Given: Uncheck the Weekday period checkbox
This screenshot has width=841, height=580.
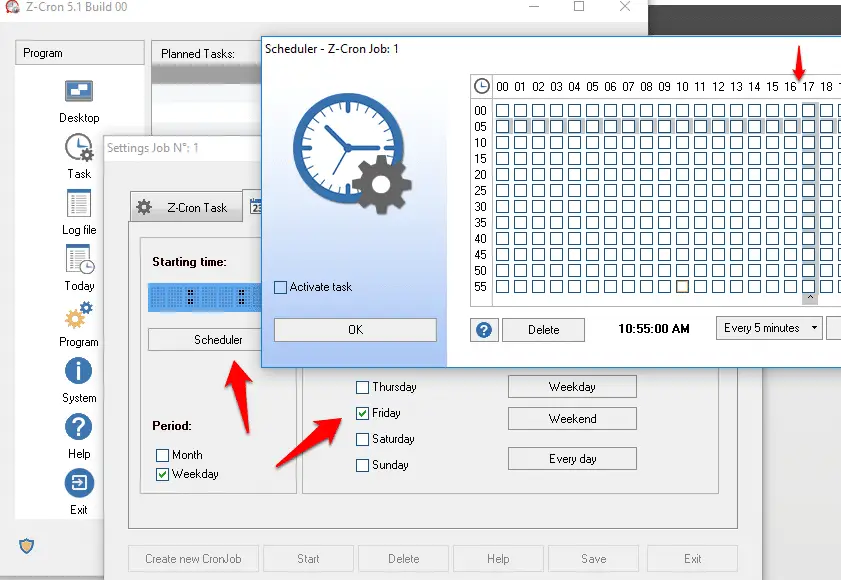Looking at the screenshot, I should point(163,474).
